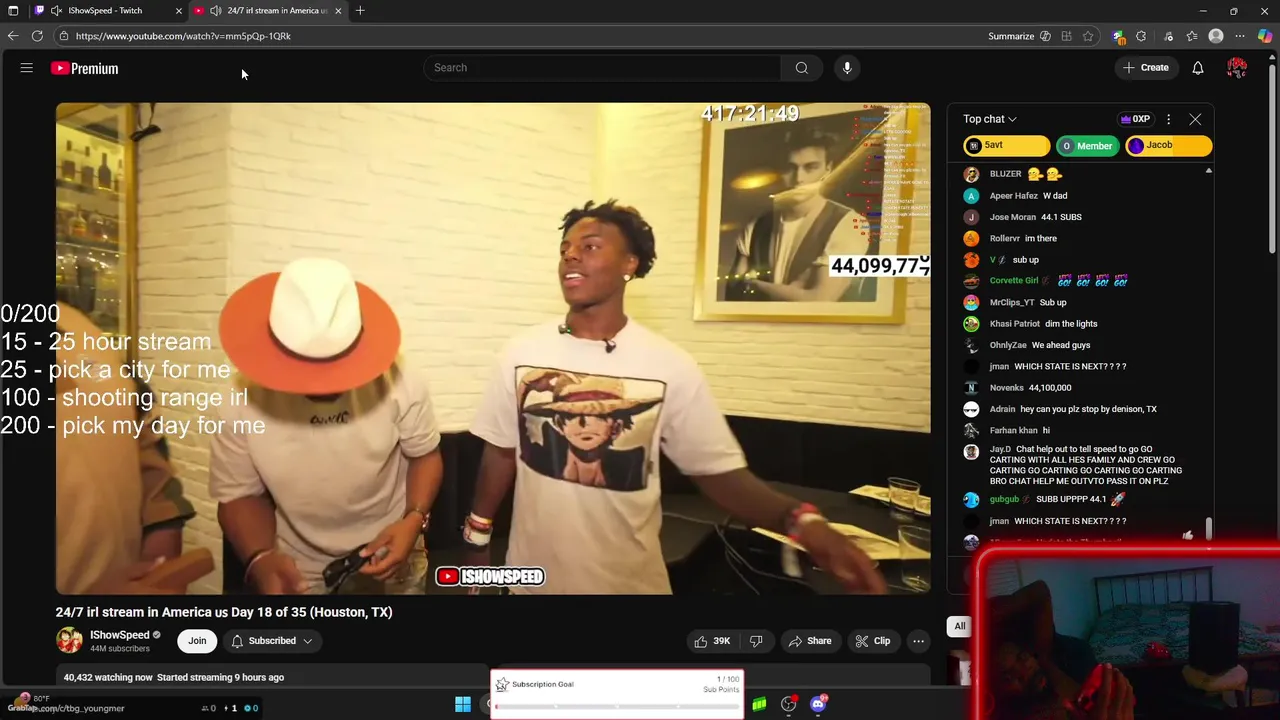Click Novenks message 44,100,000

(x=1049, y=388)
